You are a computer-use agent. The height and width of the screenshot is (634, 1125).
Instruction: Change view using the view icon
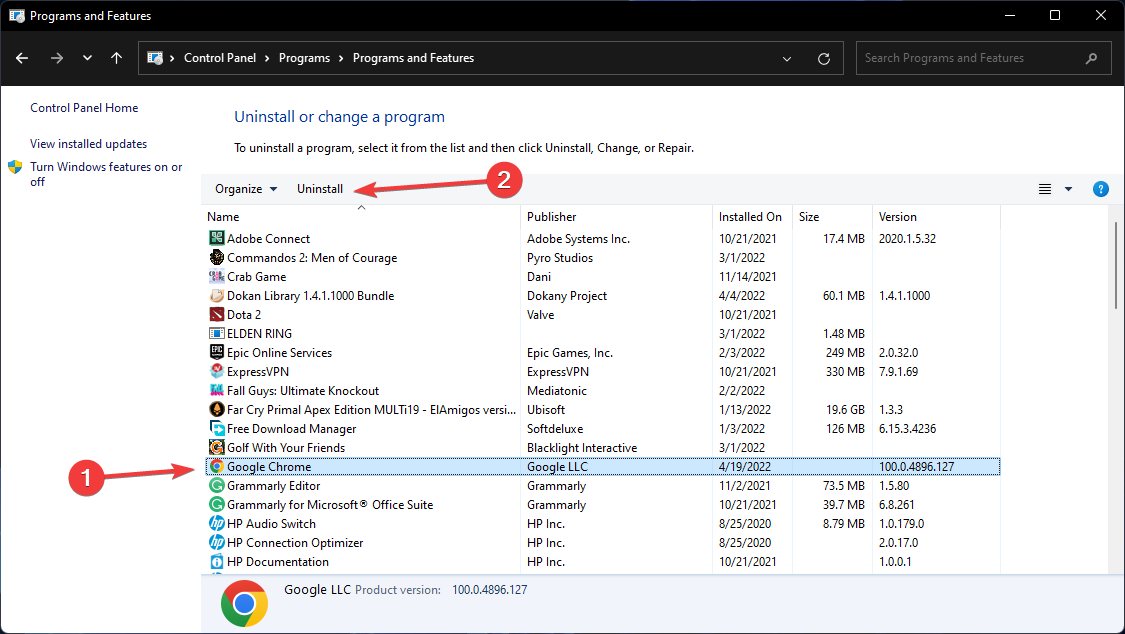pos(1045,189)
